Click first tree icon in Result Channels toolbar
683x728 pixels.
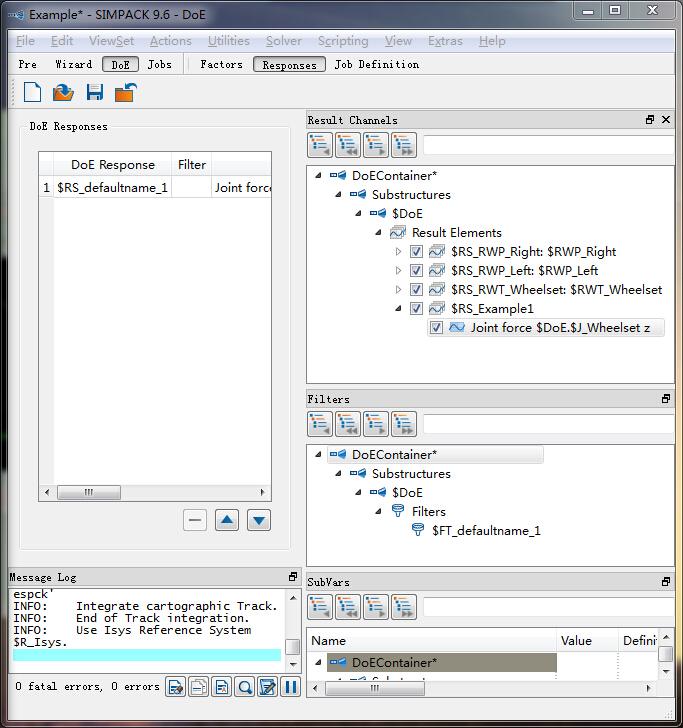[320, 145]
